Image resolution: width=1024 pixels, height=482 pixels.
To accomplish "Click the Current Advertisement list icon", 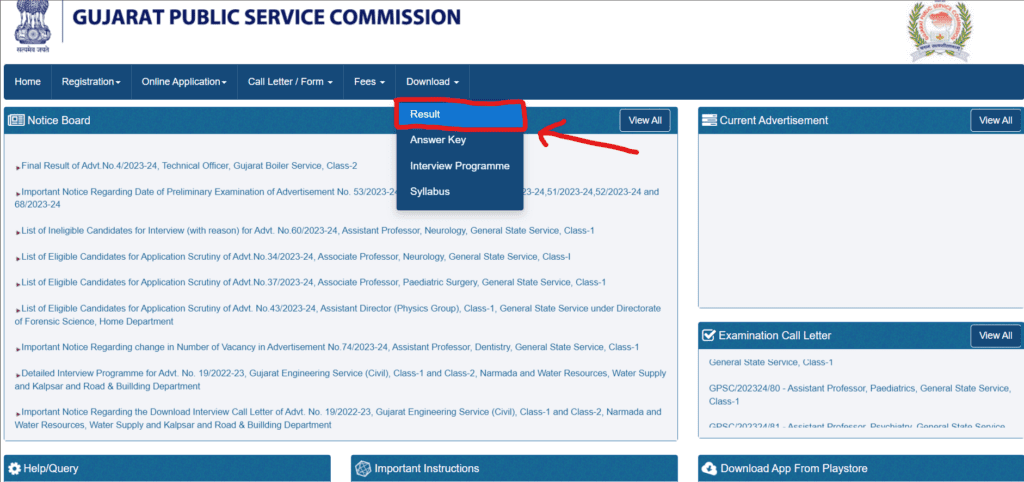I will tap(709, 120).
